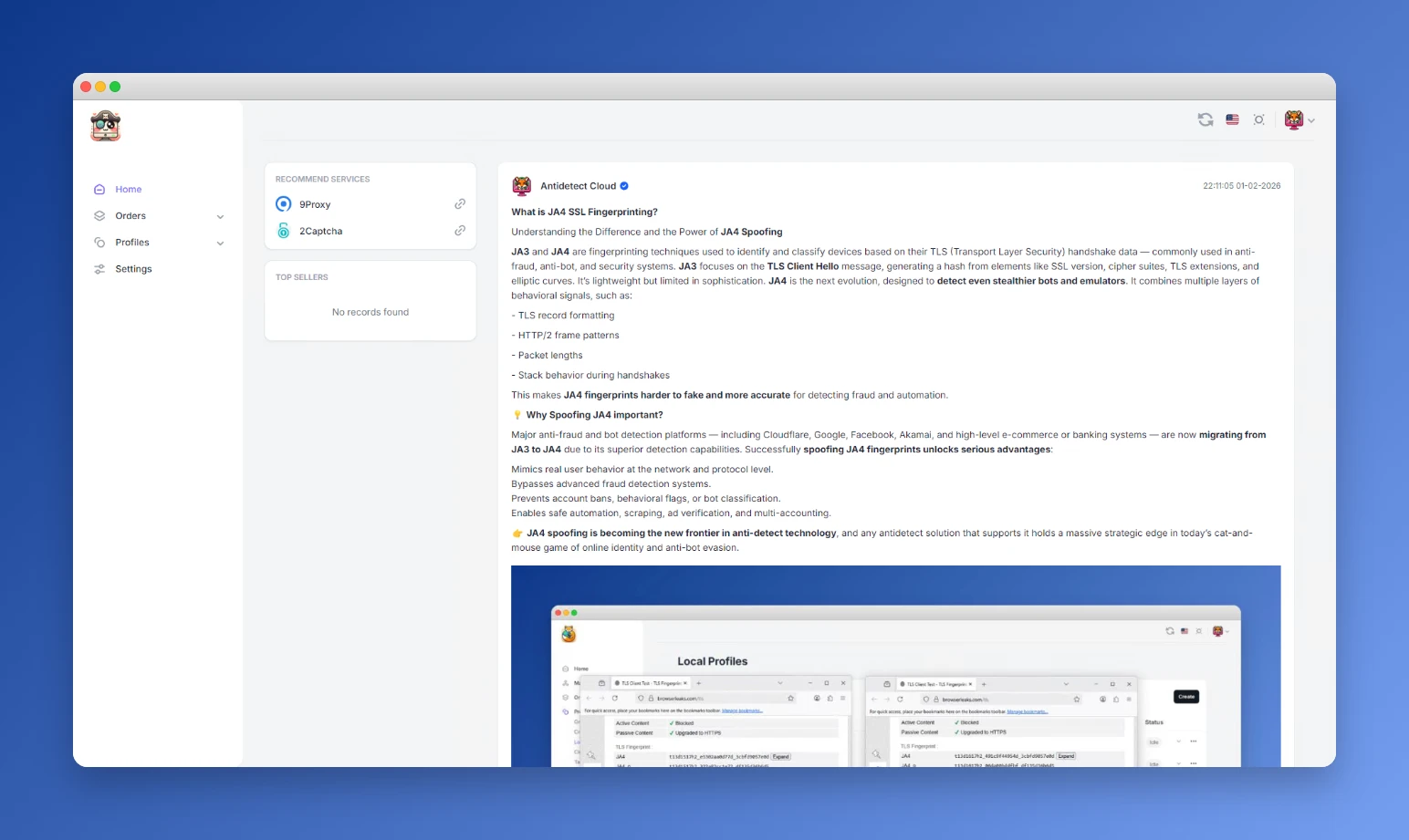Click the focus/scan icon near the avatar

(1259, 119)
